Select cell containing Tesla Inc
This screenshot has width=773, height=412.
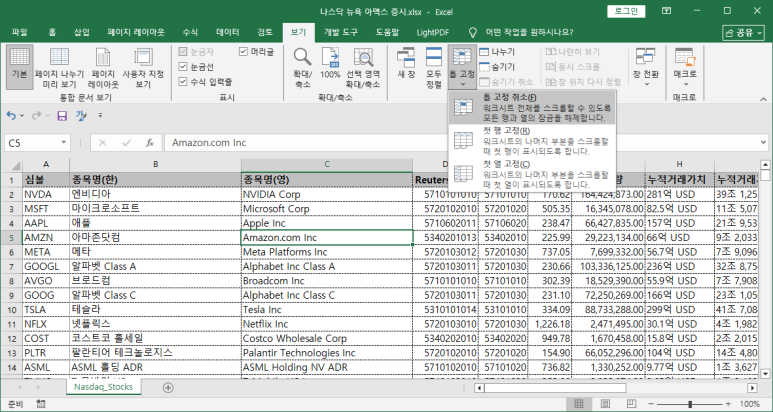(326, 309)
